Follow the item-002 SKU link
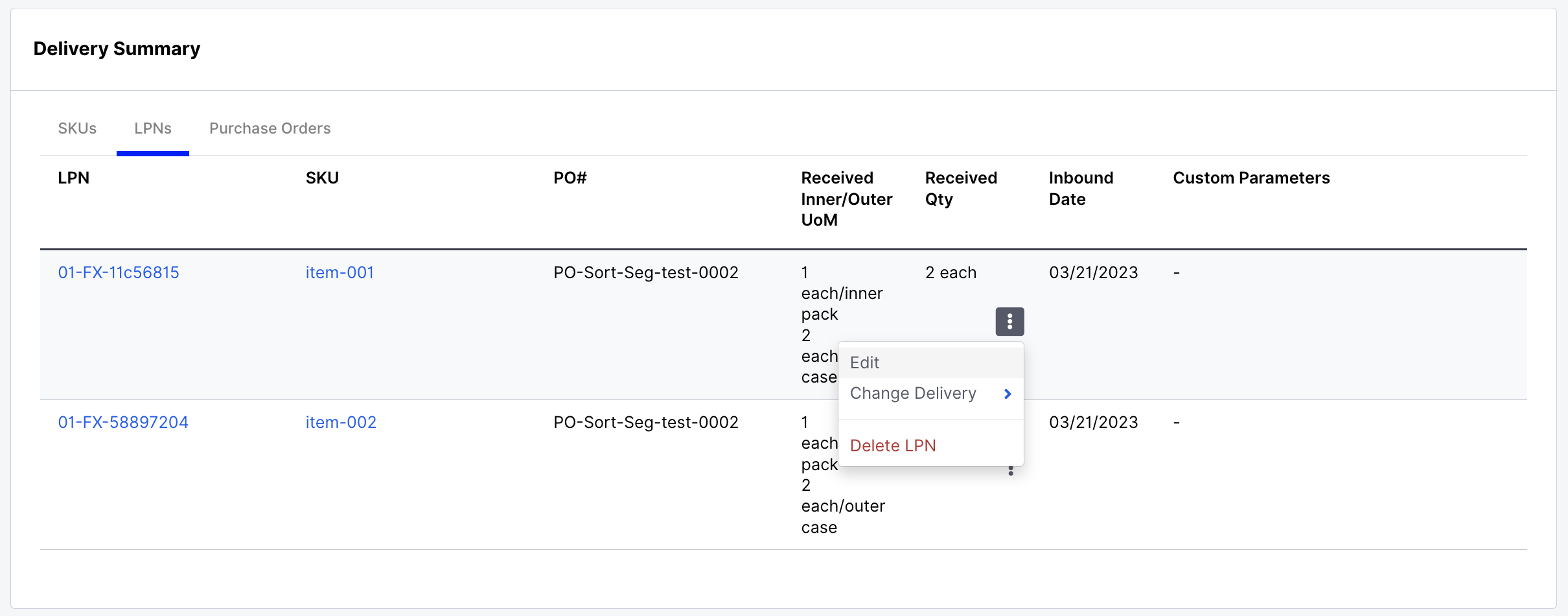The height and width of the screenshot is (616, 1568). tap(341, 422)
